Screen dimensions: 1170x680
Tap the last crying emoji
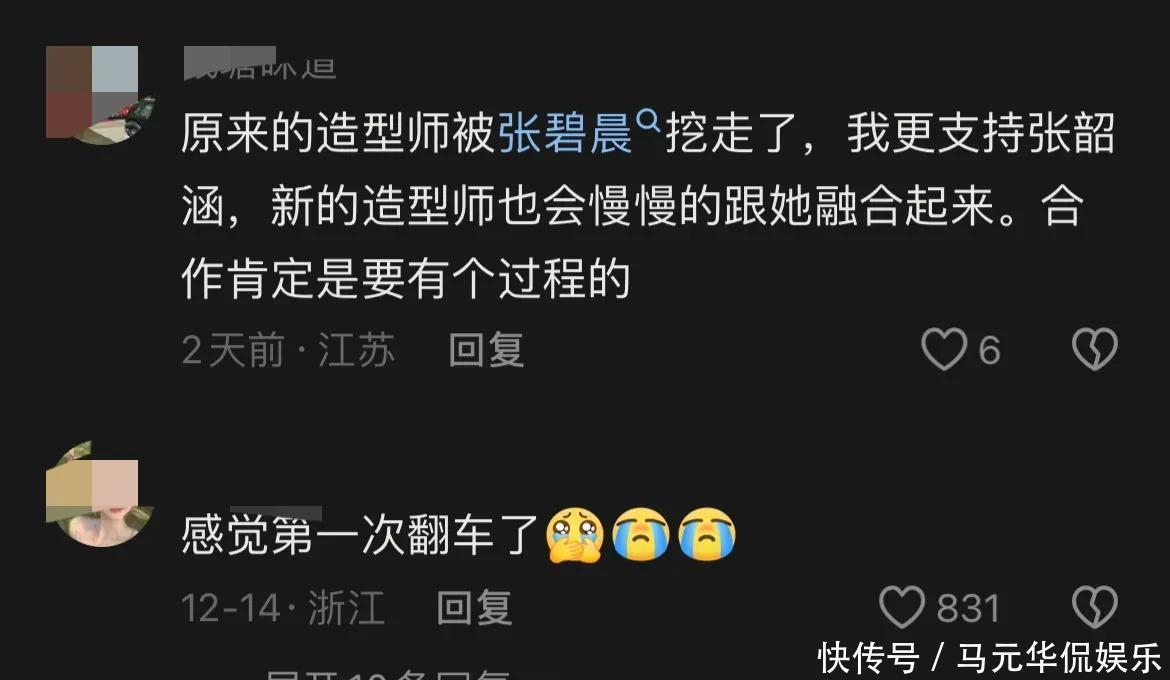[707, 534]
